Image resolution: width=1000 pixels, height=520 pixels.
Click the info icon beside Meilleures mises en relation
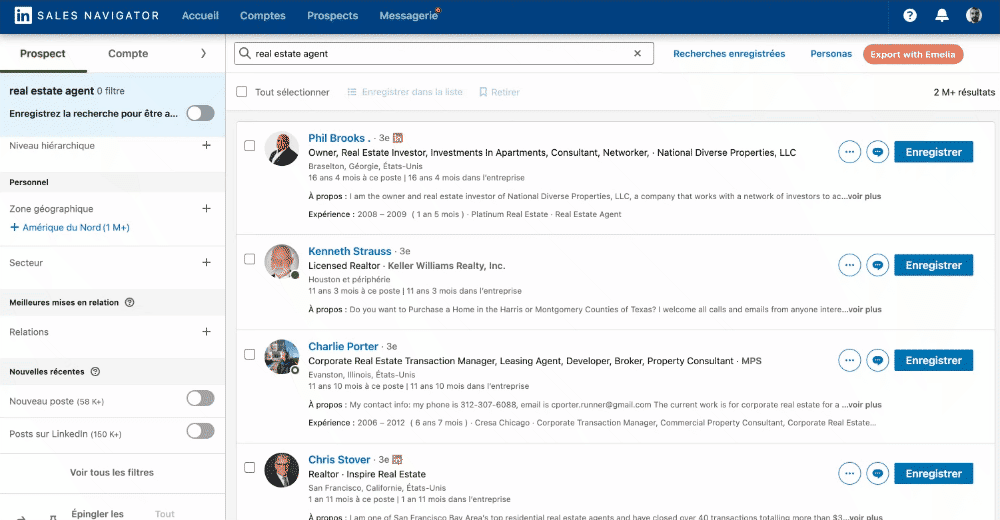point(129,302)
